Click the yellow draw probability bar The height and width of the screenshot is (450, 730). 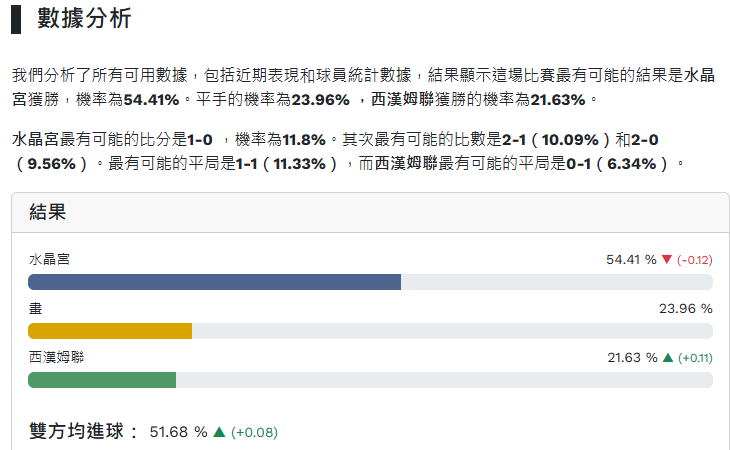coord(110,331)
